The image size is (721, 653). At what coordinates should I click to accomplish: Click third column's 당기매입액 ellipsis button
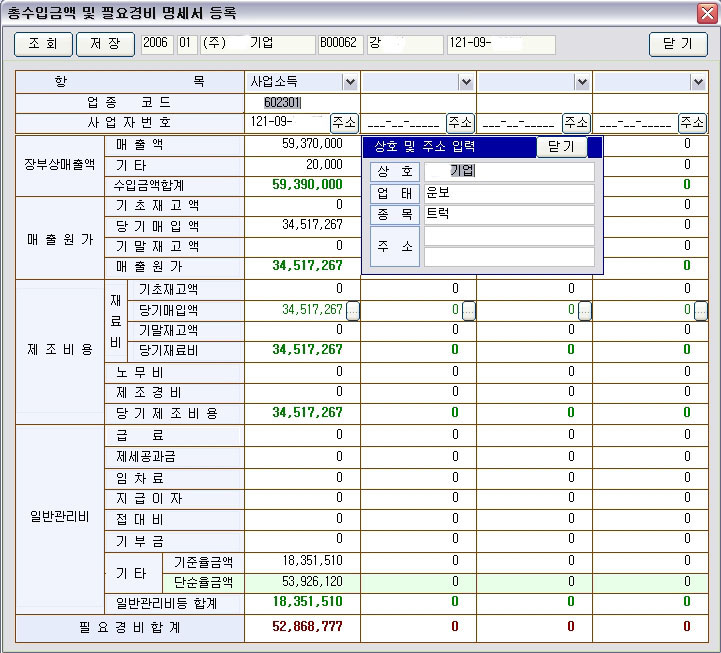[585, 310]
